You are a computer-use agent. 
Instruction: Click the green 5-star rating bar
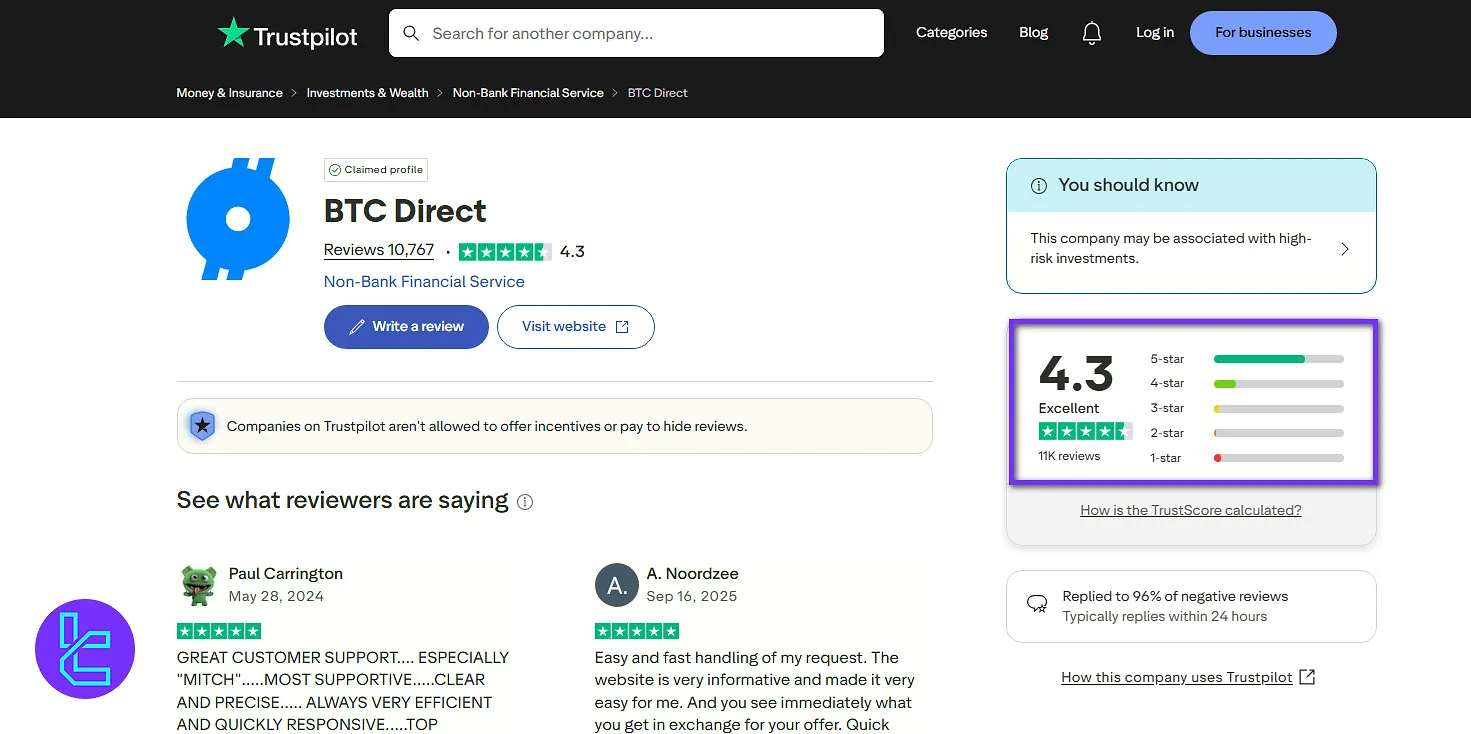tap(1258, 358)
